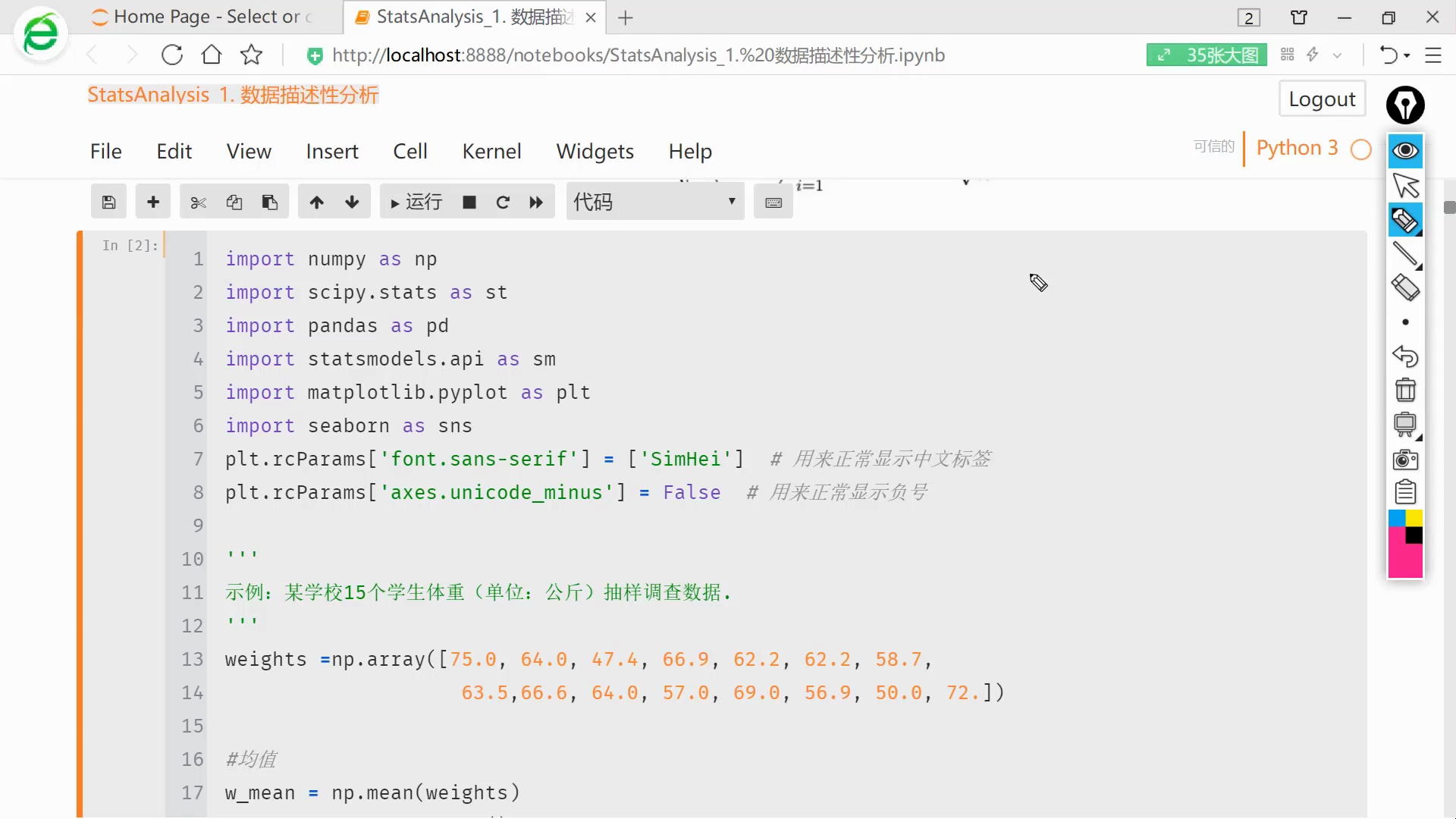Bookmark this page with the star icon
Screen dimensions: 1456x819
pos(251,55)
